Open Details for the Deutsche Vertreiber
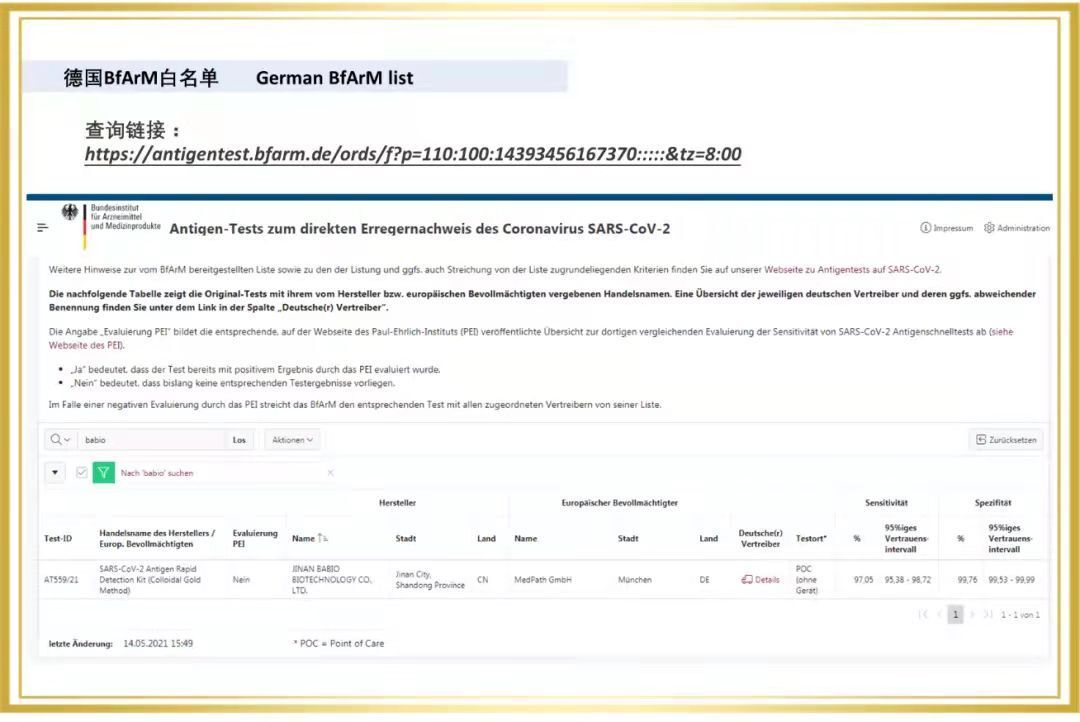1080x722 pixels. (x=760, y=580)
